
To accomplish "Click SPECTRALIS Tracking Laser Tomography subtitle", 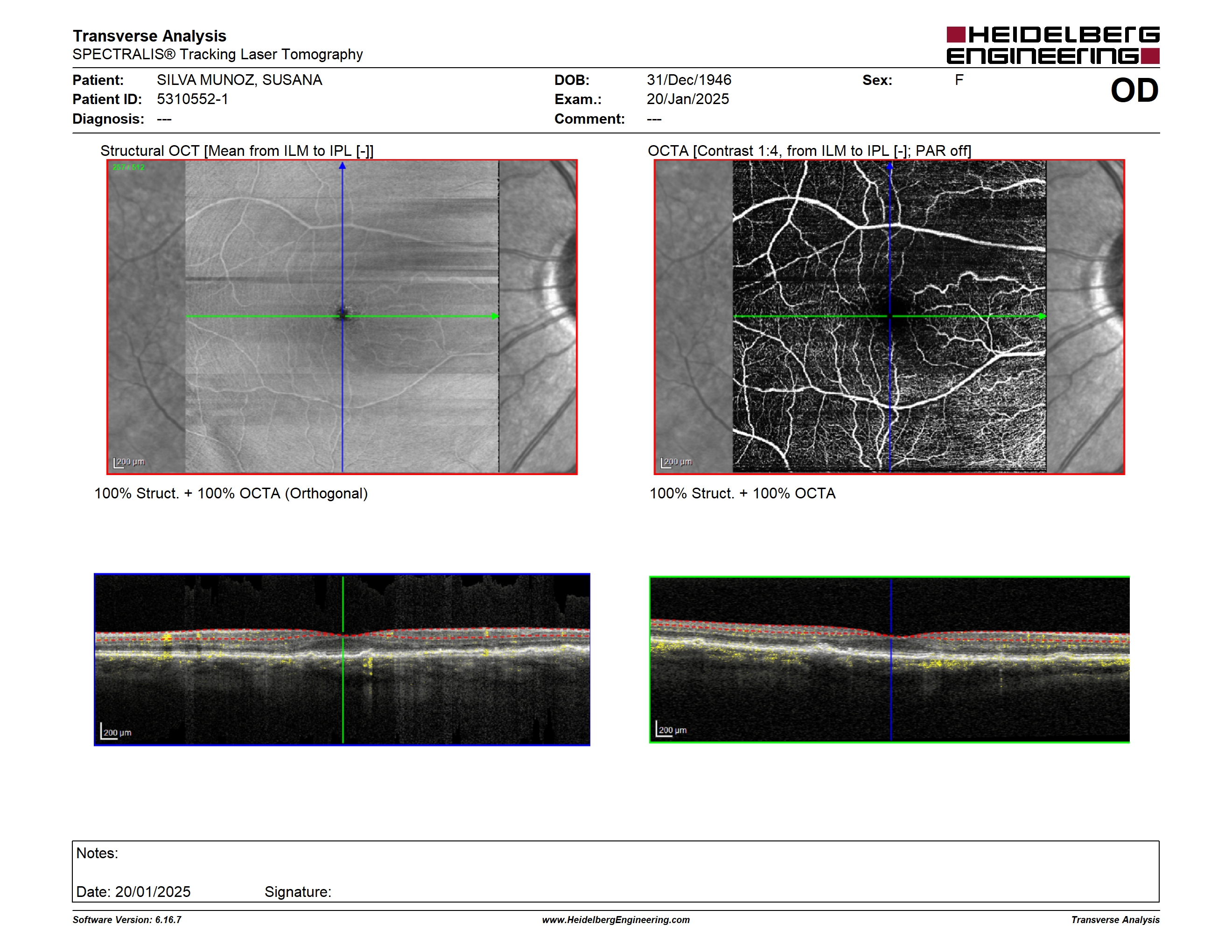I will pos(217,54).
